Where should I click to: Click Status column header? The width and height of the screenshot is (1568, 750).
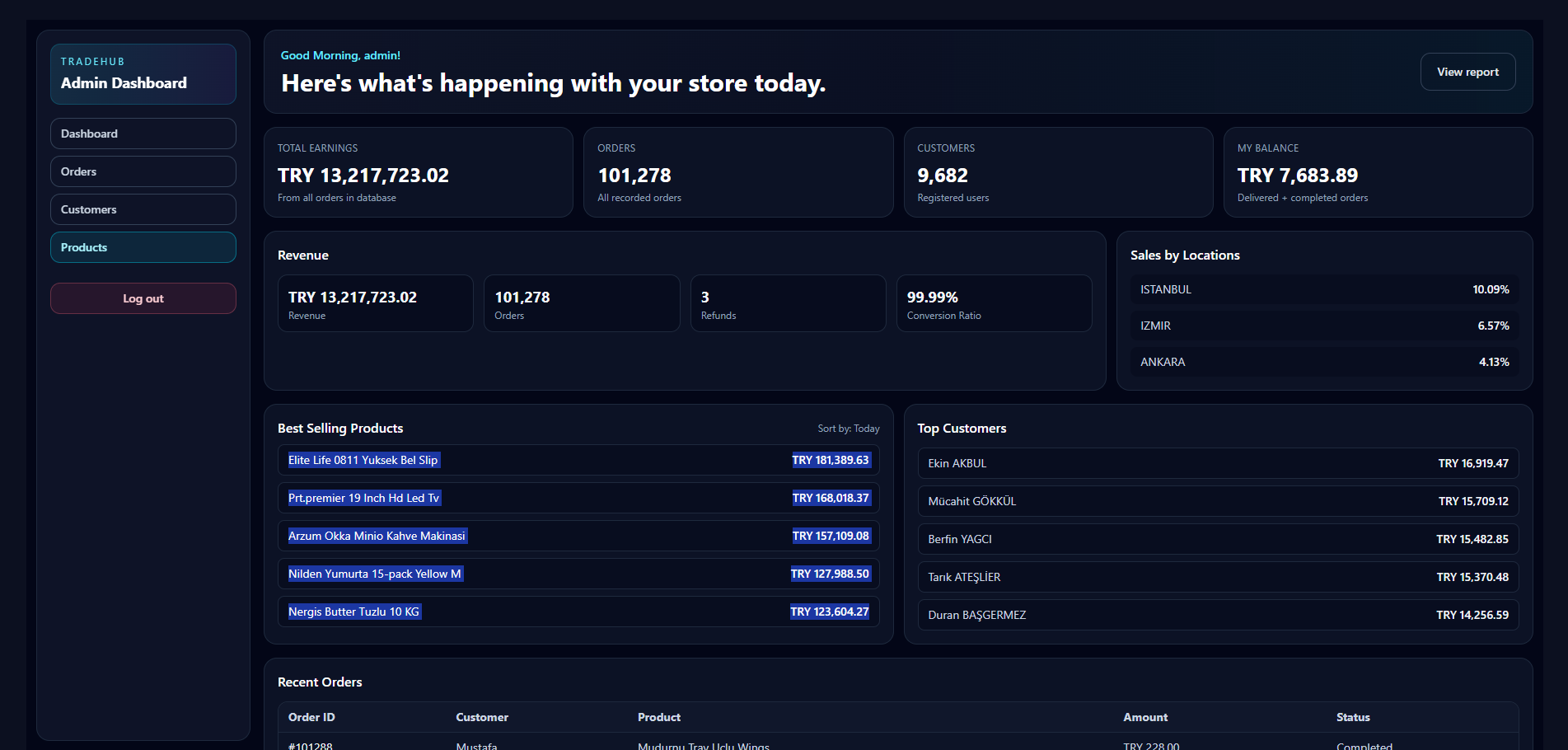[1353, 717]
